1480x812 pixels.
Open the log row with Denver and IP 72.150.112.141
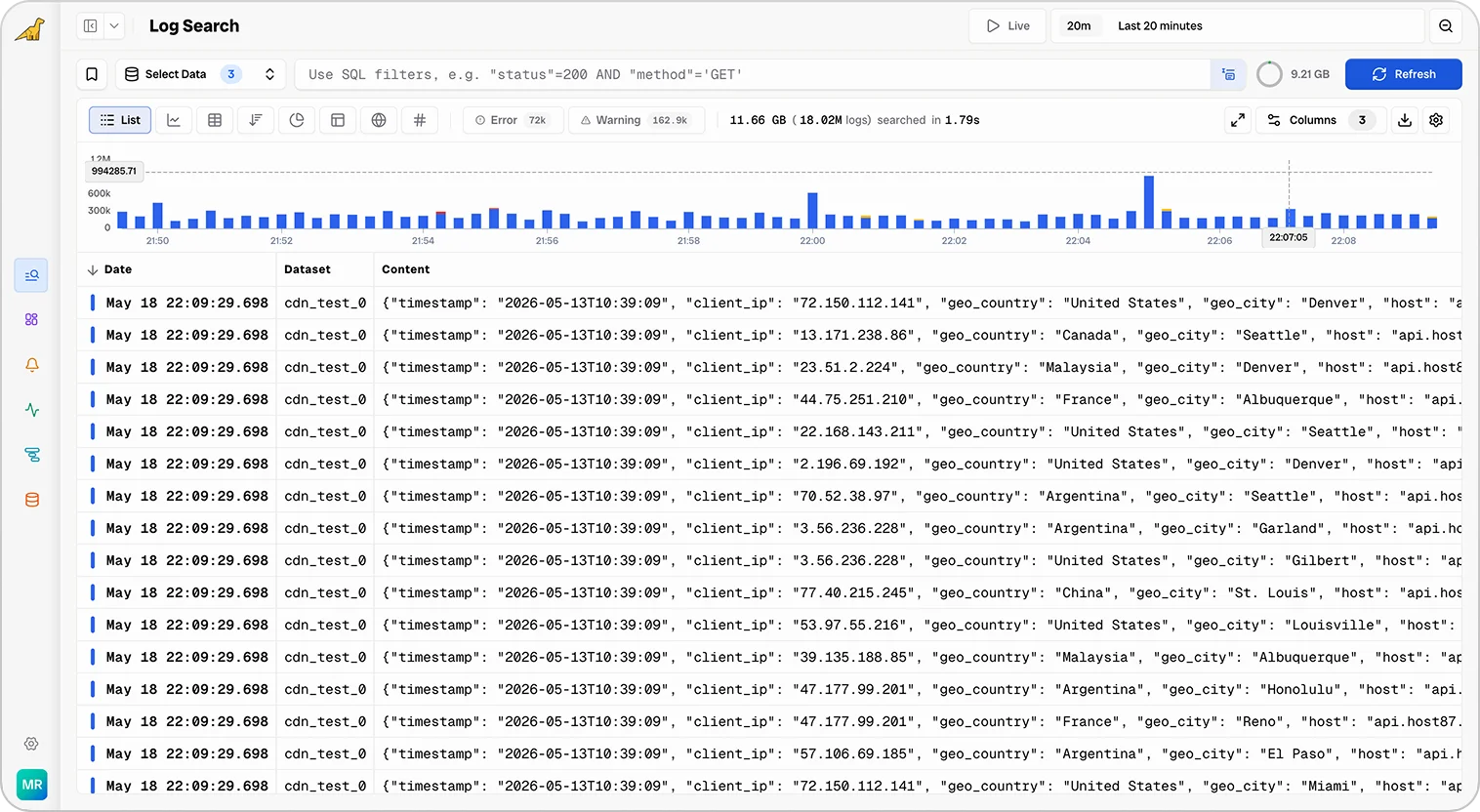tap(769, 303)
